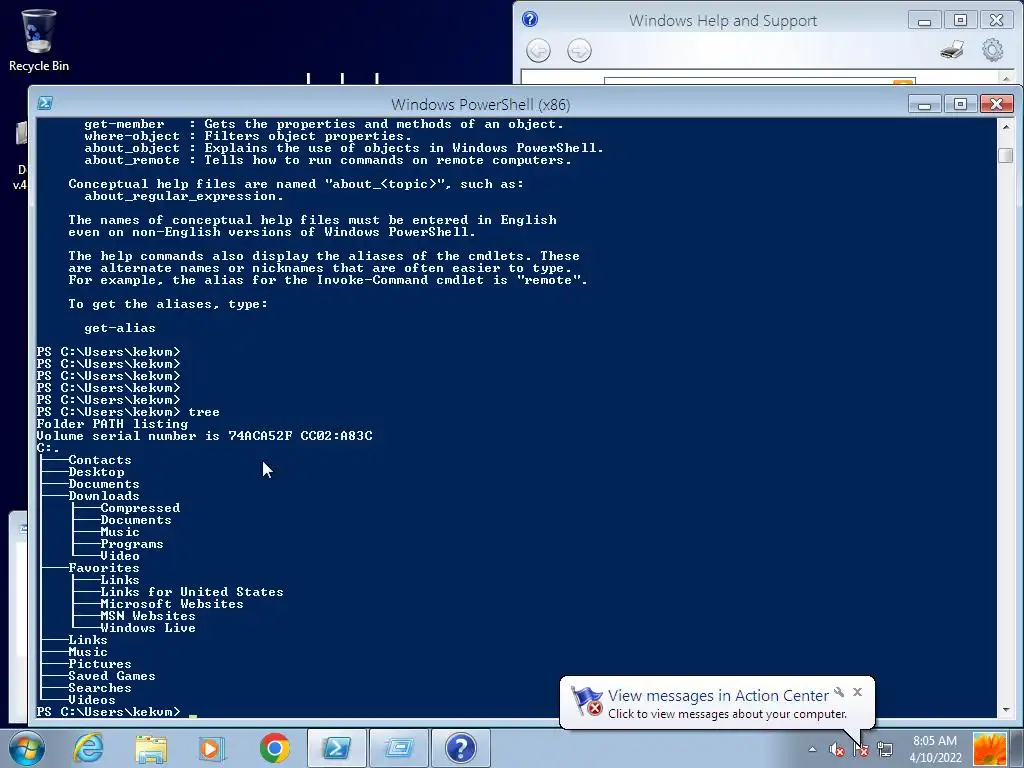Screen dimensions: 1024x768
Task: Switch to PowerShell taskbar button
Action: coord(336,748)
